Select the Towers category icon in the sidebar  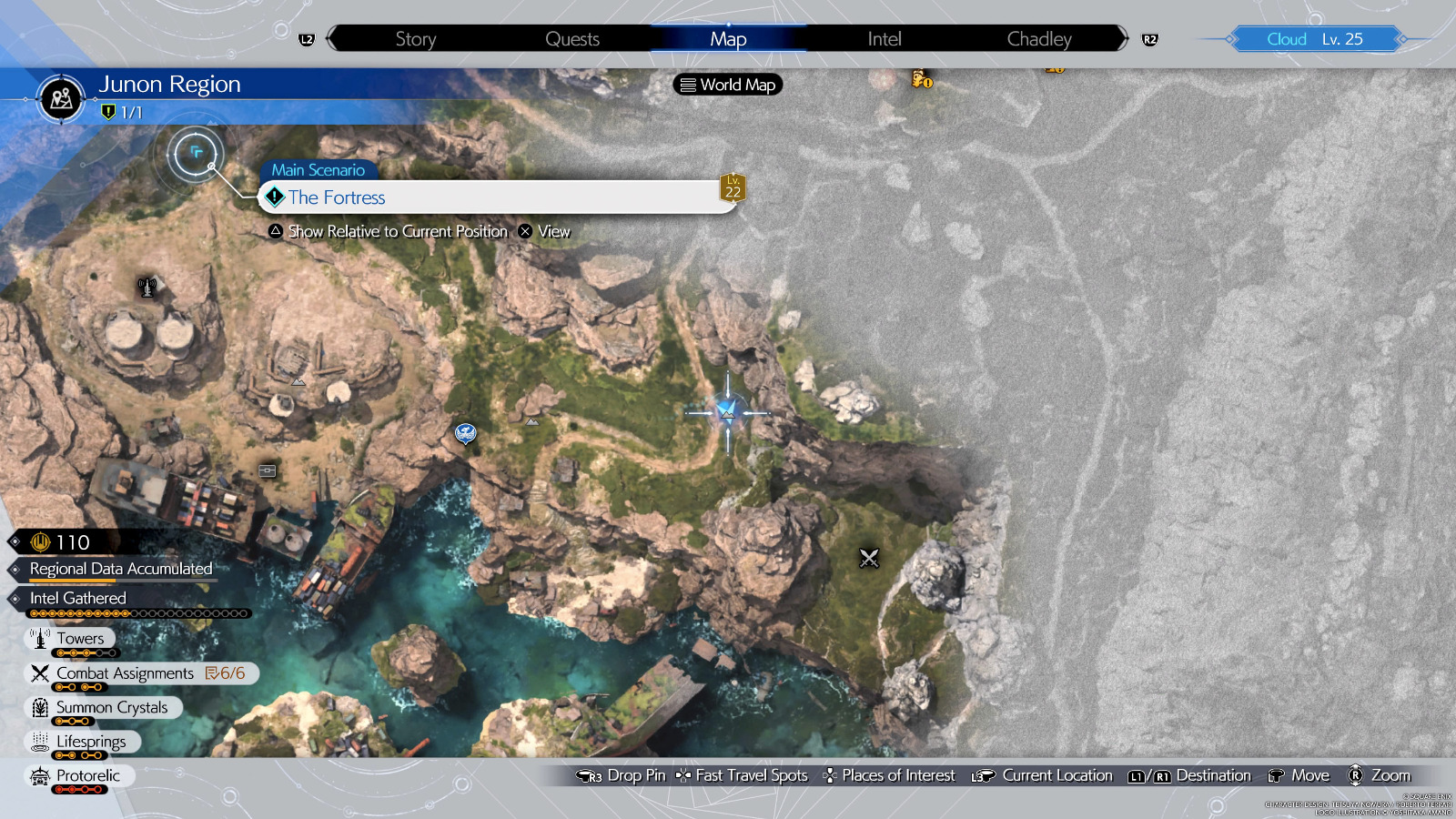(x=41, y=638)
